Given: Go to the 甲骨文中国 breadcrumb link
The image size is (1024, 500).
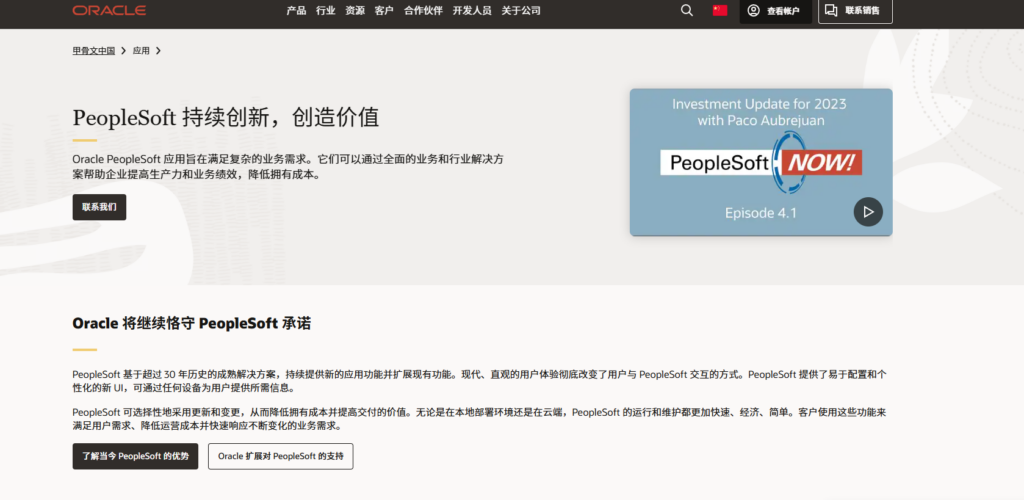Looking at the screenshot, I should pyautogui.click(x=94, y=50).
